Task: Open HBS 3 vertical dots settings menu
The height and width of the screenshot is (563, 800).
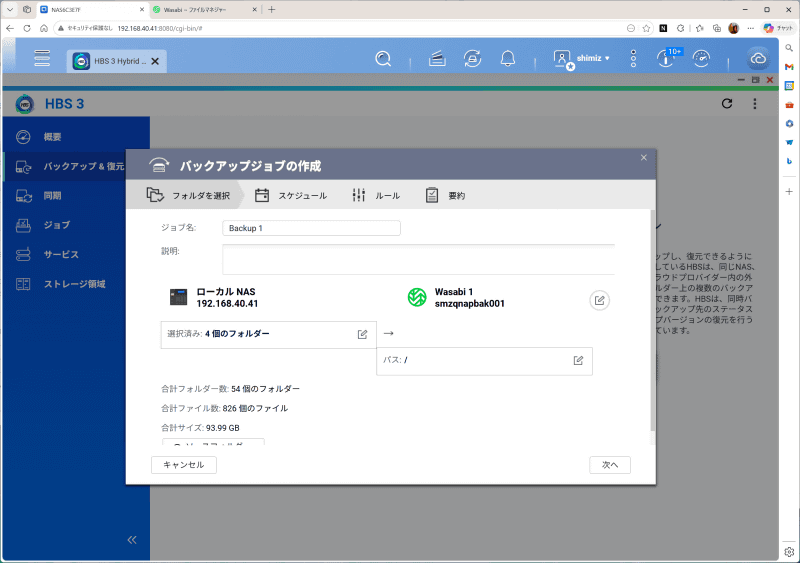Action: [755, 104]
